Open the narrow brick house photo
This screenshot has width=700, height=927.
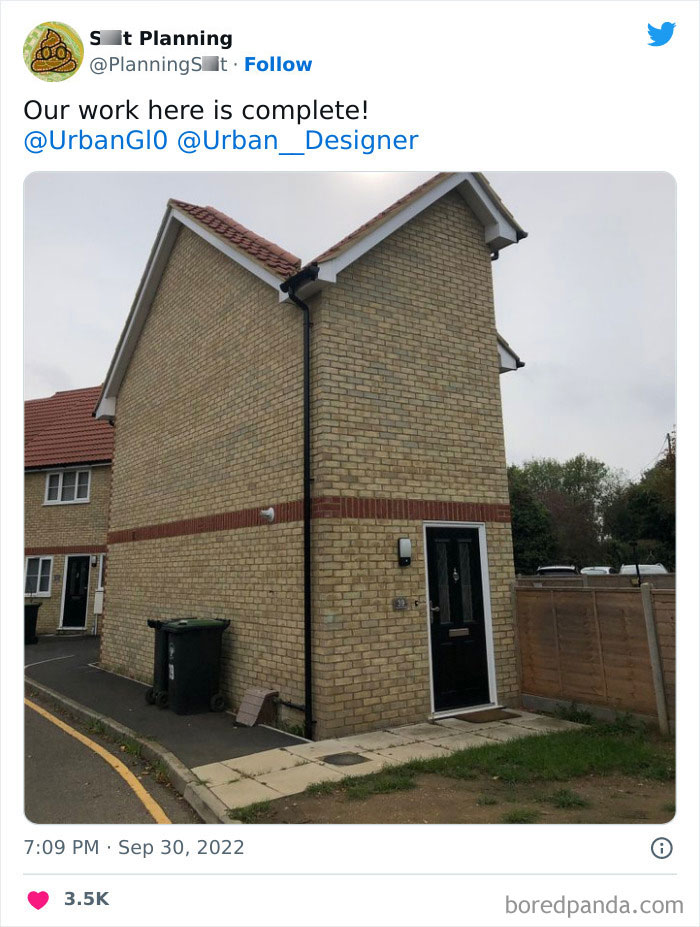click(350, 497)
